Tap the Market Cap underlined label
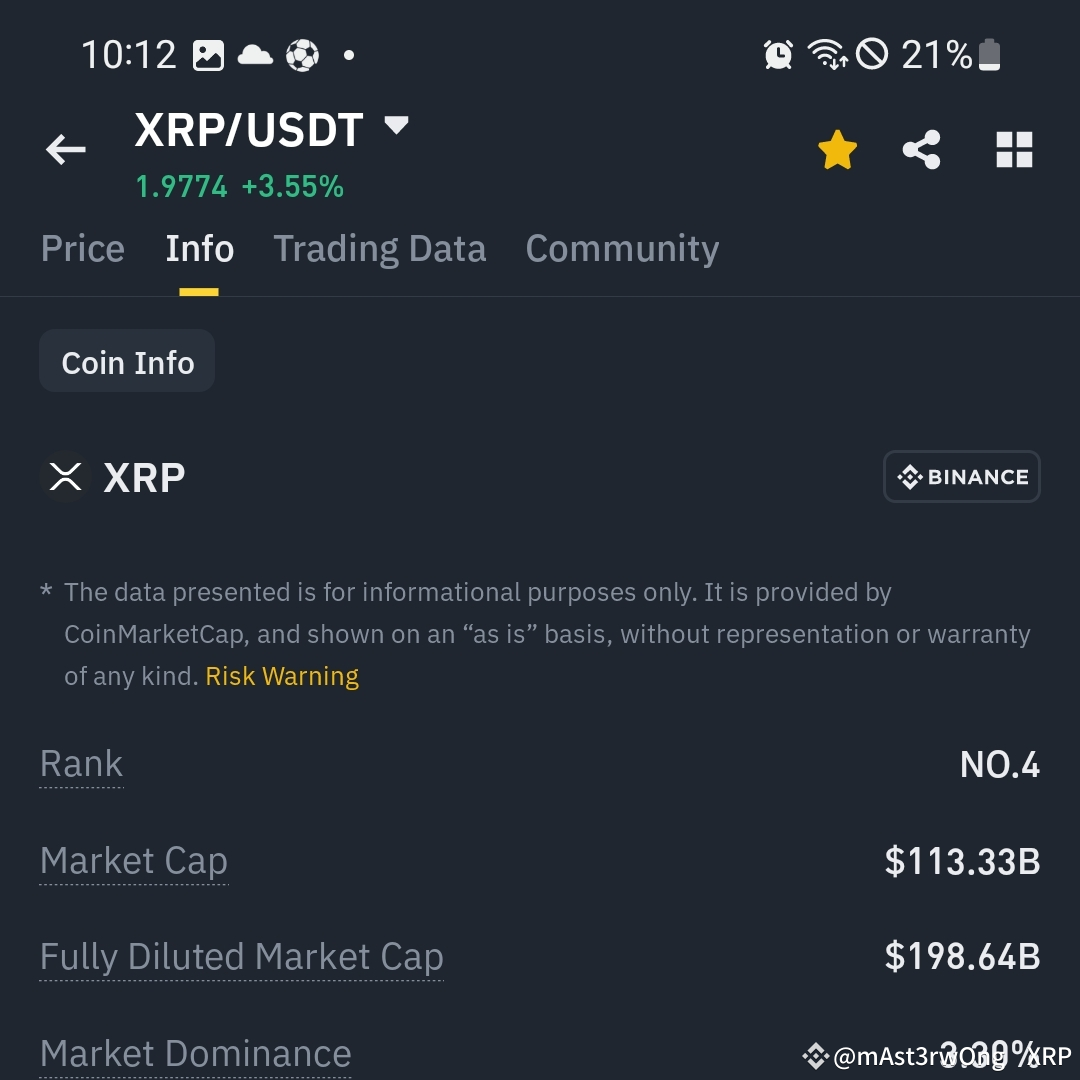Image resolution: width=1080 pixels, height=1080 pixels. point(133,860)
